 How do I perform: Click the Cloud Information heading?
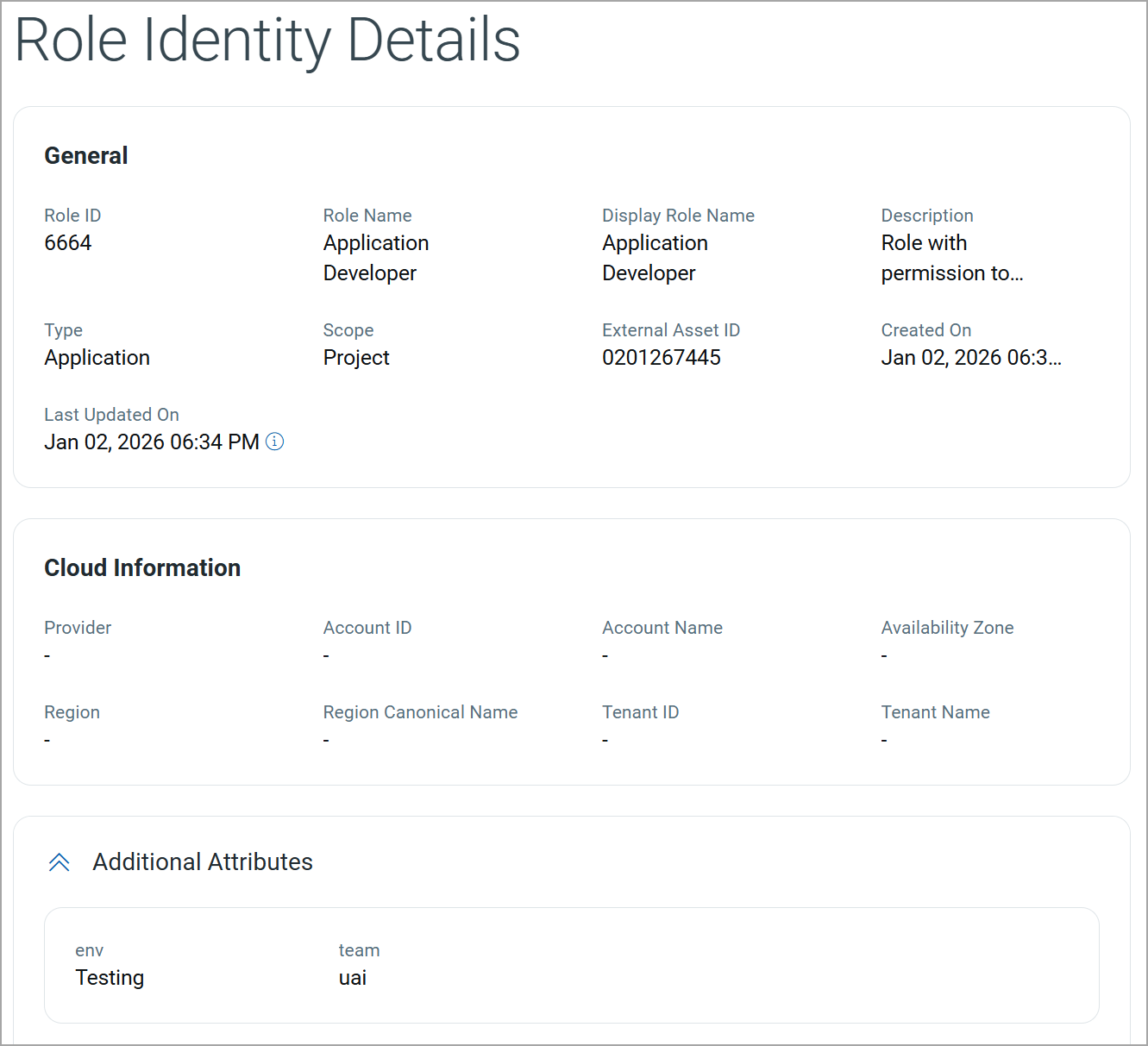(142, 568)
